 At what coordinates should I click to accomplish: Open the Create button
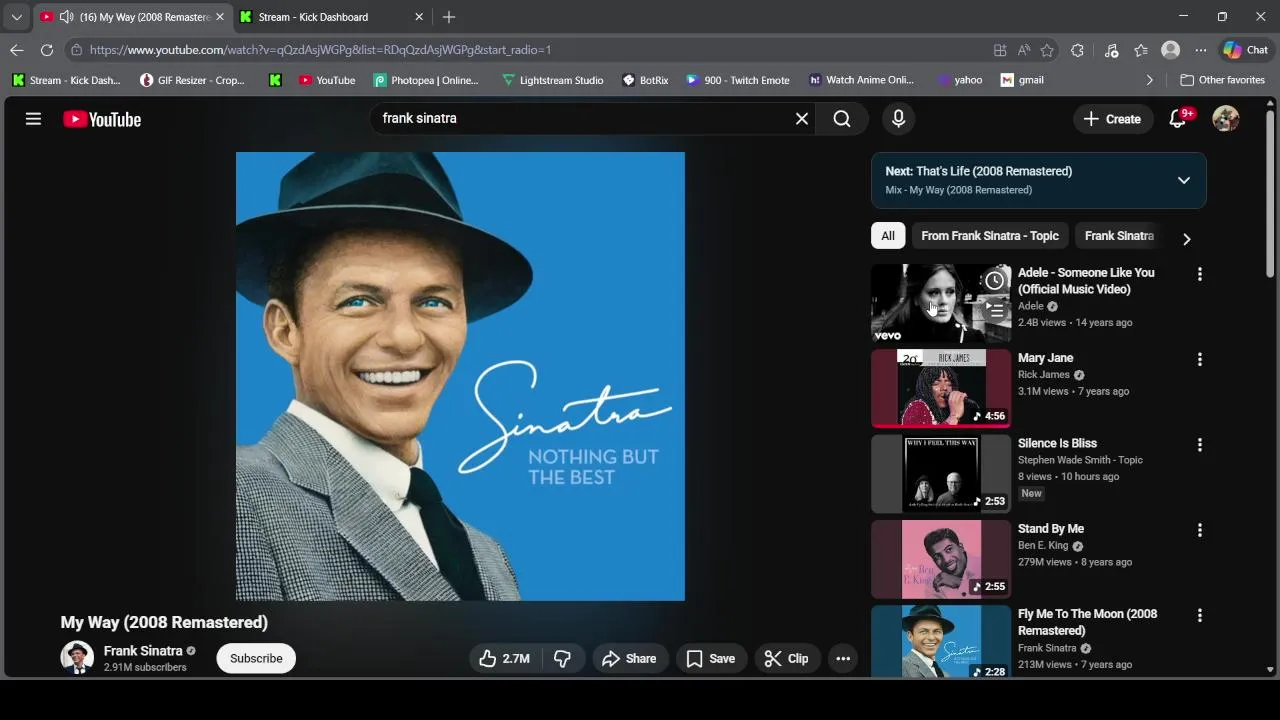click(1112, 119)
